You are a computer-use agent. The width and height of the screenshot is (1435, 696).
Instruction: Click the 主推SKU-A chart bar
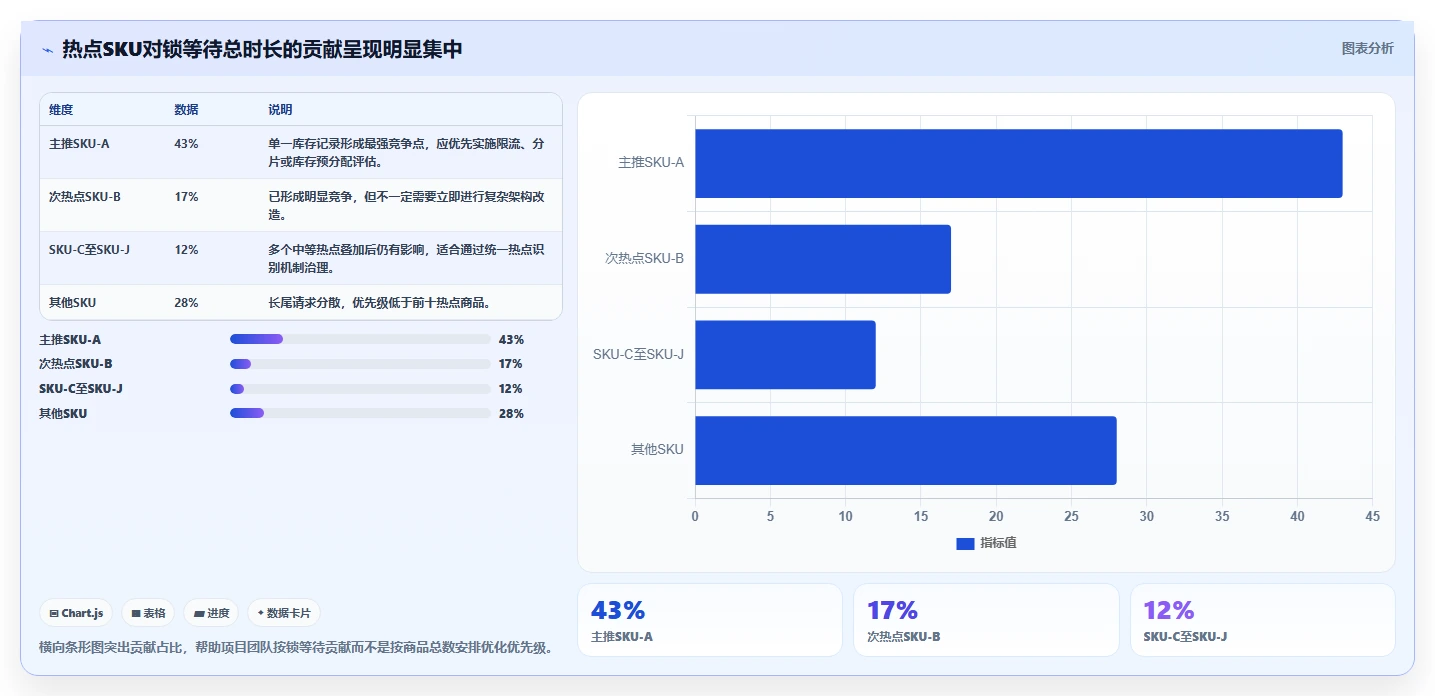[x=1018, y=163]
